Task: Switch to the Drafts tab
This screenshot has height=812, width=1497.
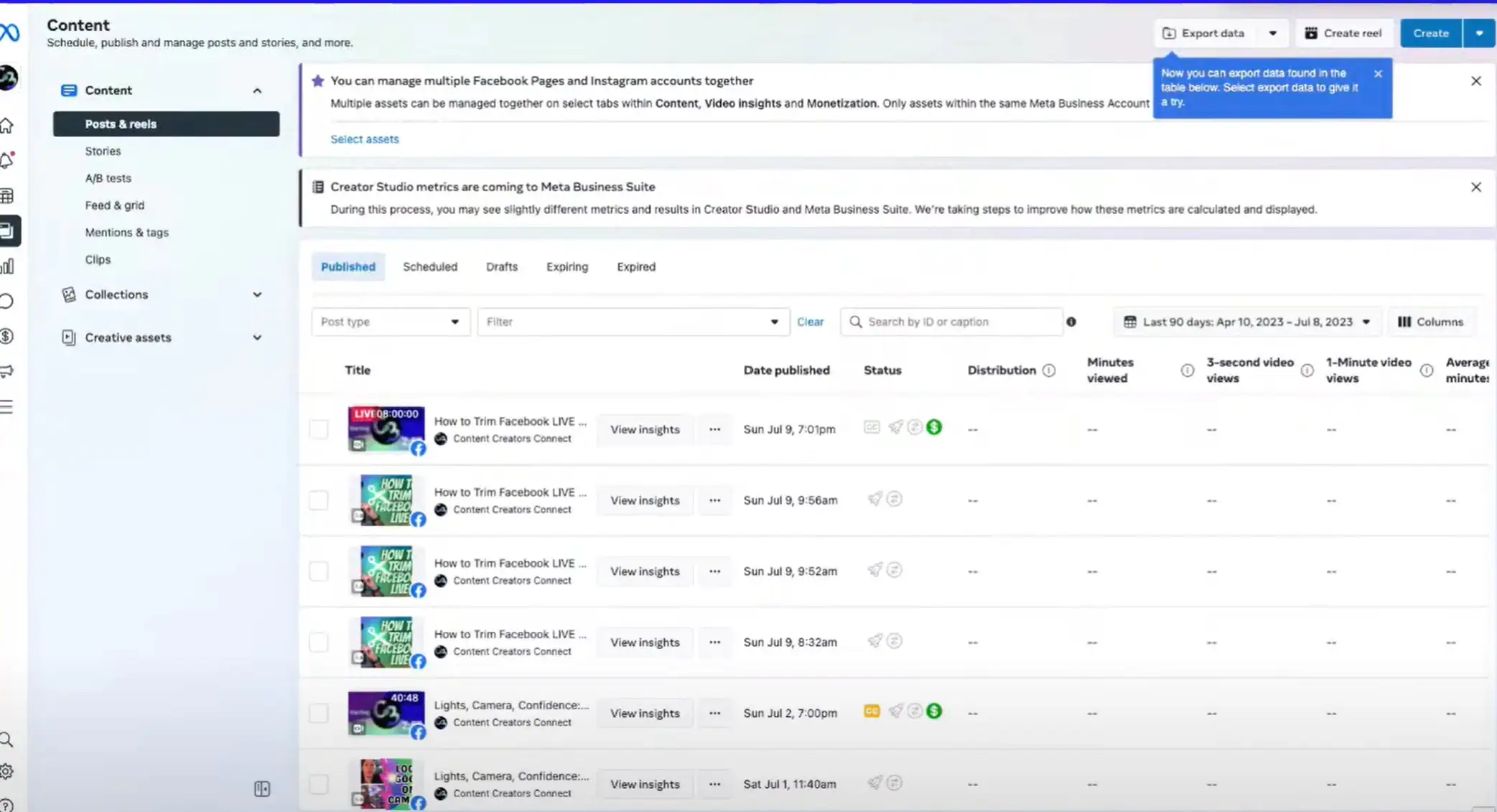Action: coord(502,266)
